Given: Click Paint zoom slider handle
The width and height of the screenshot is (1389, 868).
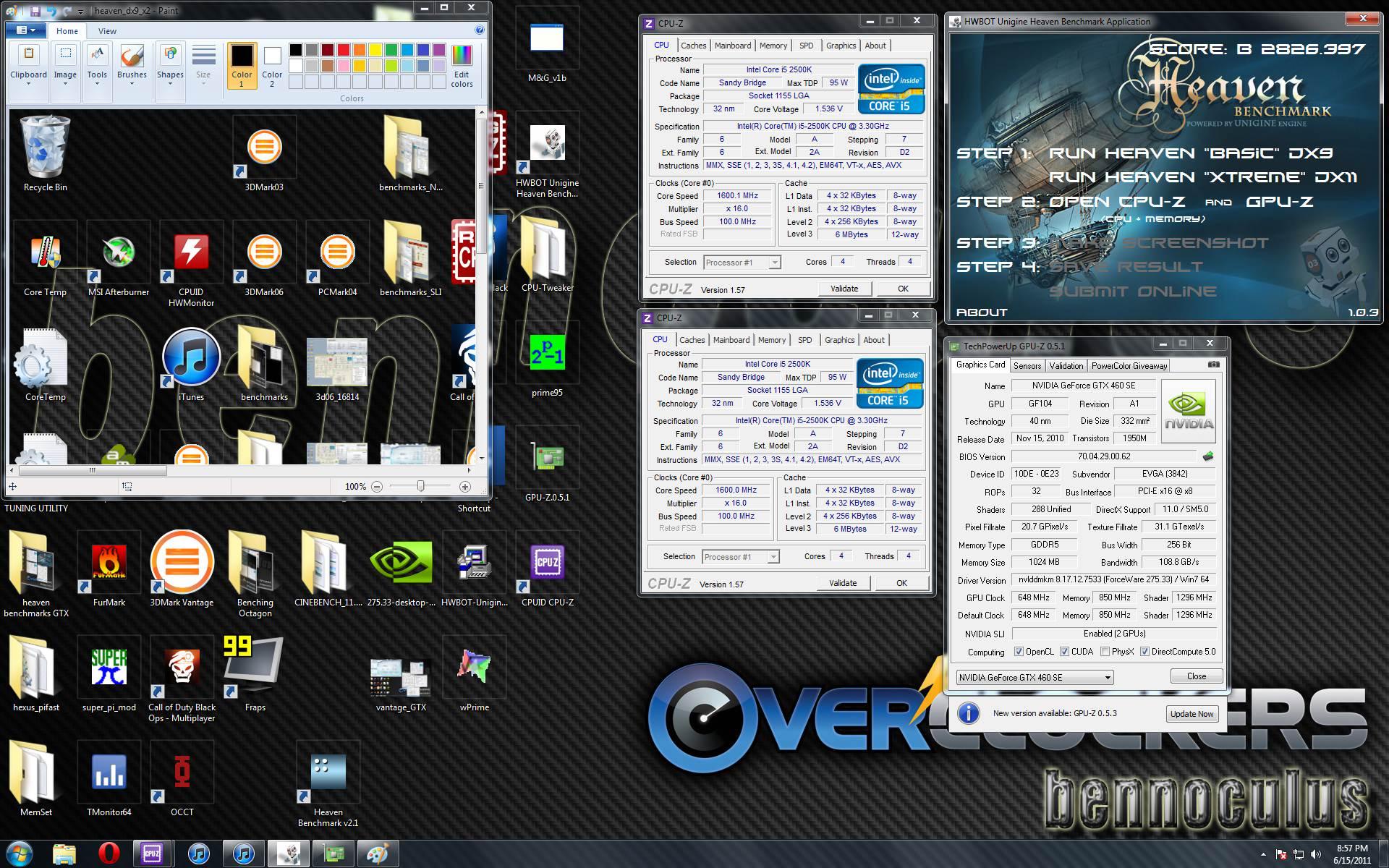Looking at the screenshot, I should [x=420, y=487].
